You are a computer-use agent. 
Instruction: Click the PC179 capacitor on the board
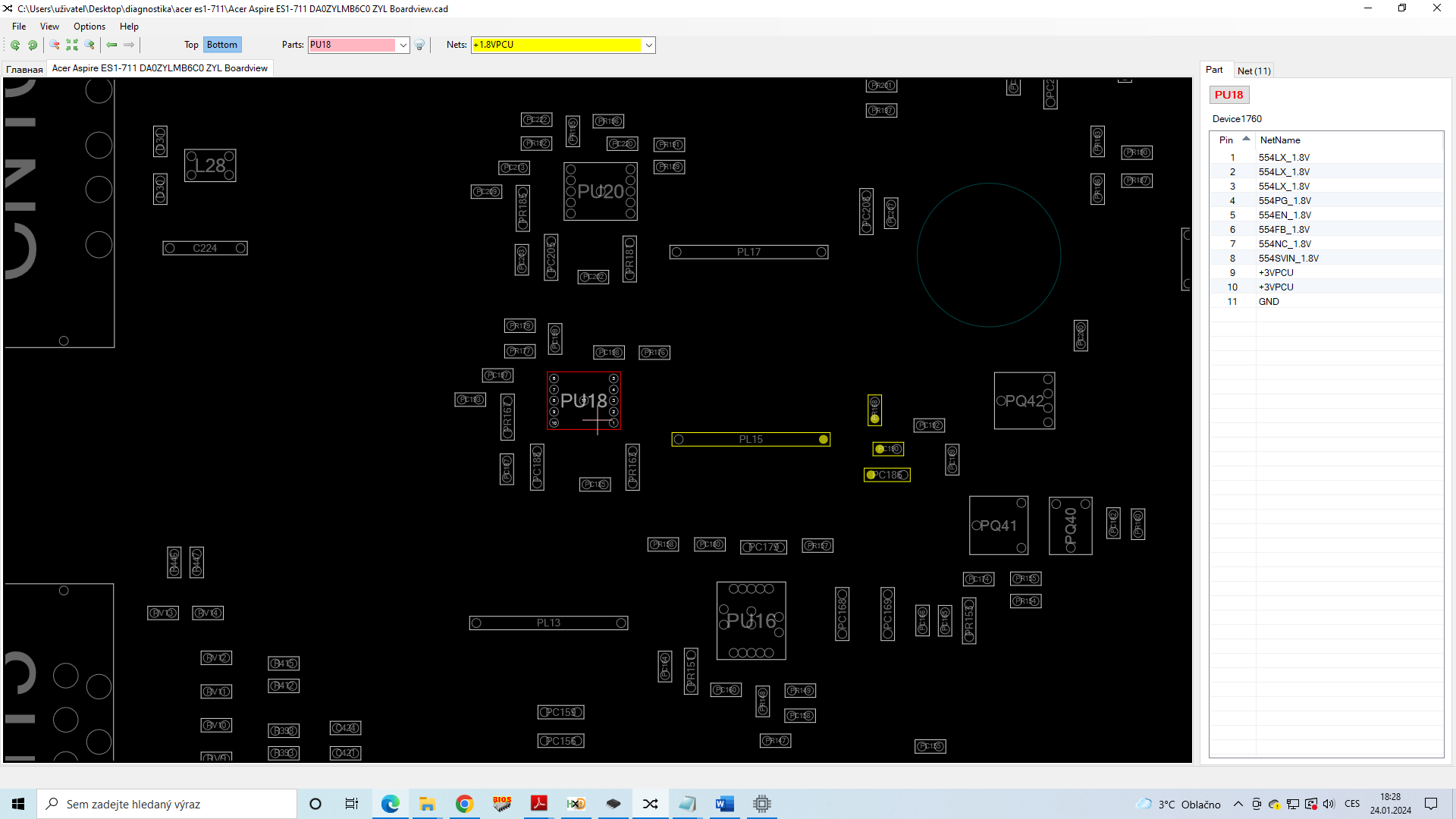[x=764, y=547]
